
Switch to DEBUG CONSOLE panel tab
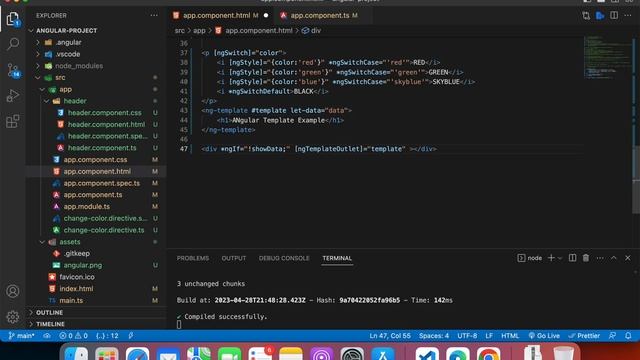tap(284, 258)
